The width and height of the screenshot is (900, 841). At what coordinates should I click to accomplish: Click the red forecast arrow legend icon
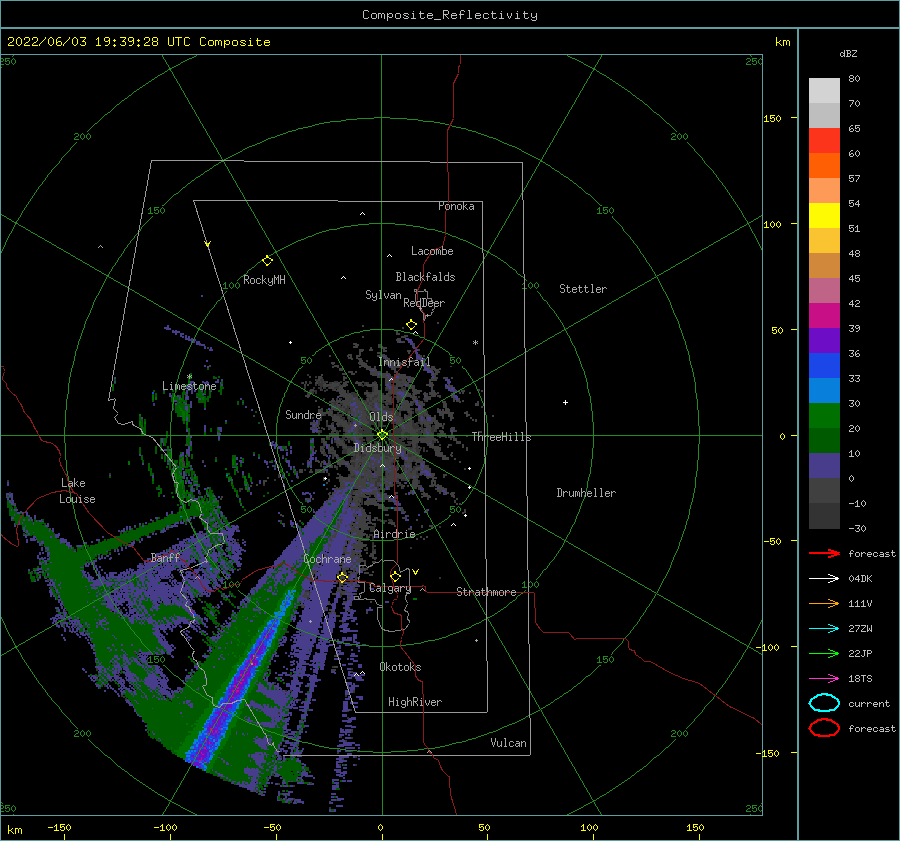[x=824, y=553]
